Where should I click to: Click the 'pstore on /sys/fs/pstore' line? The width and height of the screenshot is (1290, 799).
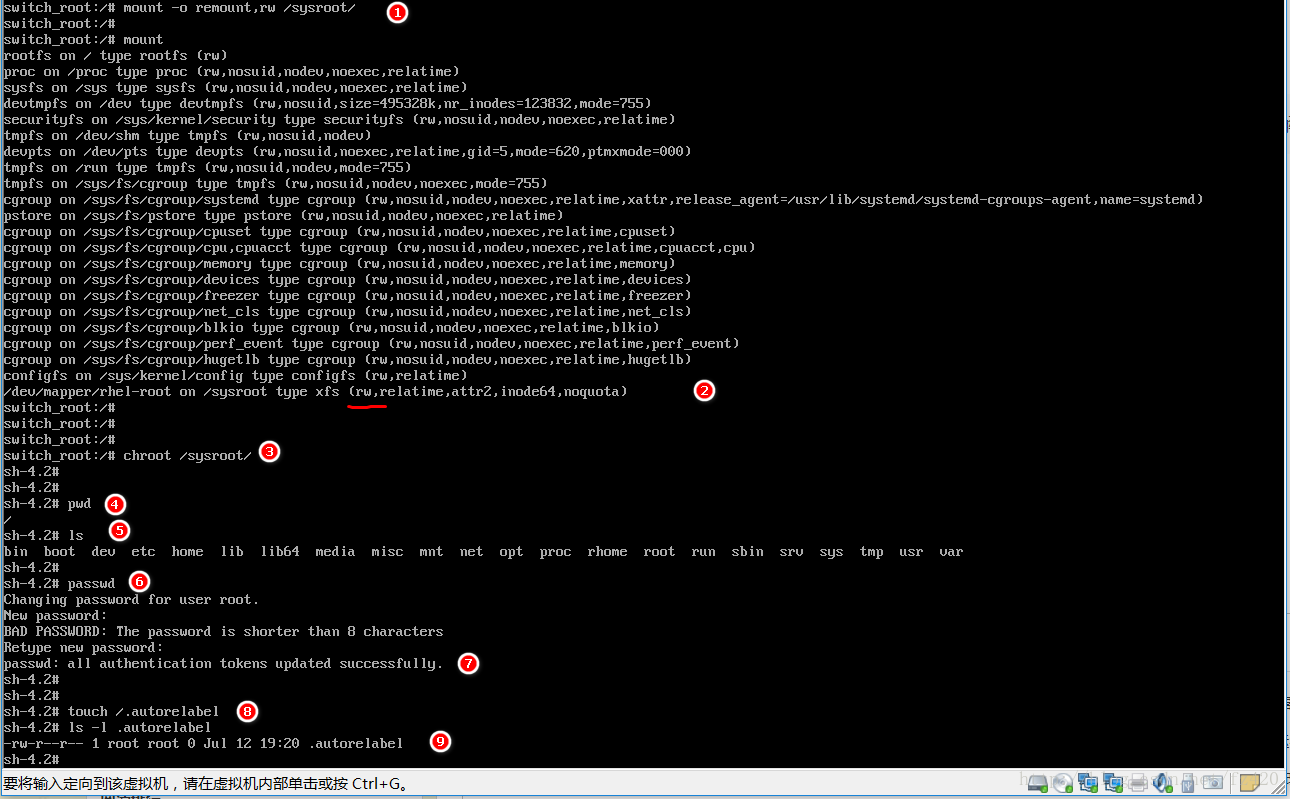[x=284, y=216]
